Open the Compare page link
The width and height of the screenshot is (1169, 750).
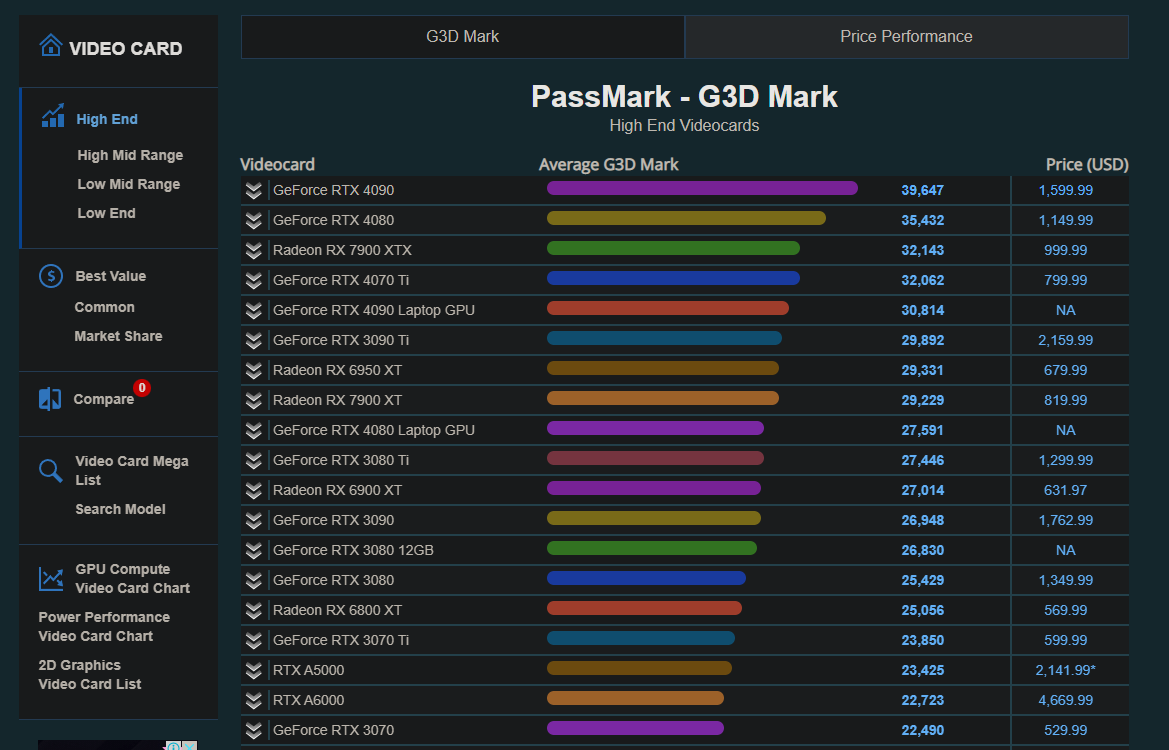coord(104,400)
